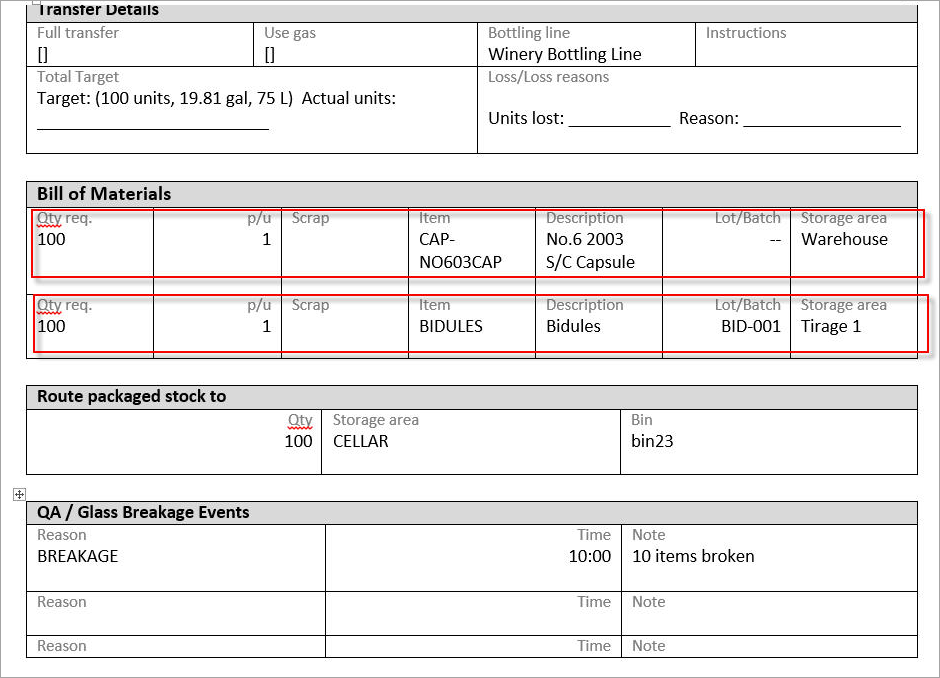
Task: Tick the Full transfer checkbox brackets
Action: pyautogui.click(x=43, y=55)
